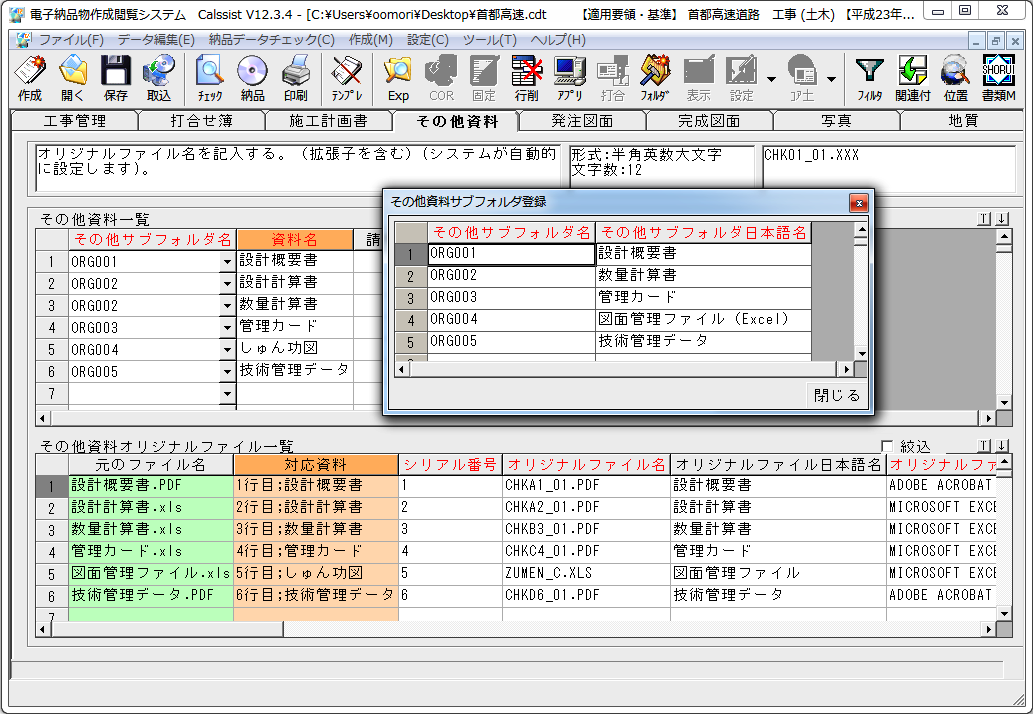Click the フィルタ funnel icon
Image resolution: width=1033 pixels, height=714 pixels.
(870, 78)
